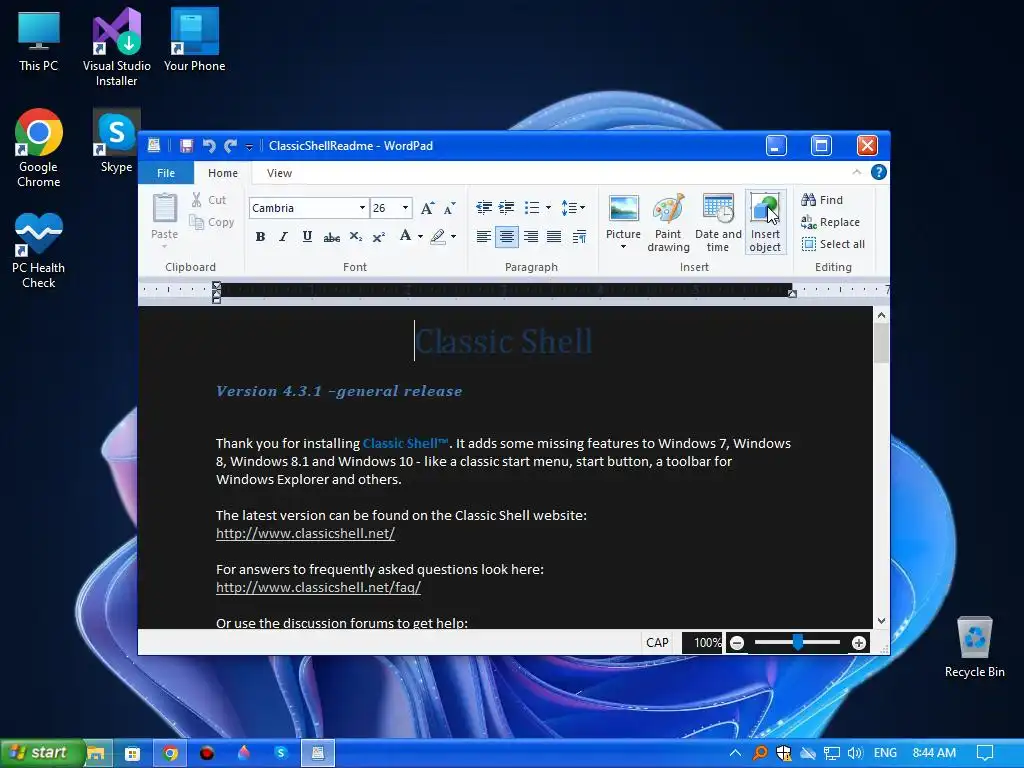The height and width of the screenshot is (768, 1024).
Task: Collapse the ribbon with the chevron
Action: tap(857, 172)
